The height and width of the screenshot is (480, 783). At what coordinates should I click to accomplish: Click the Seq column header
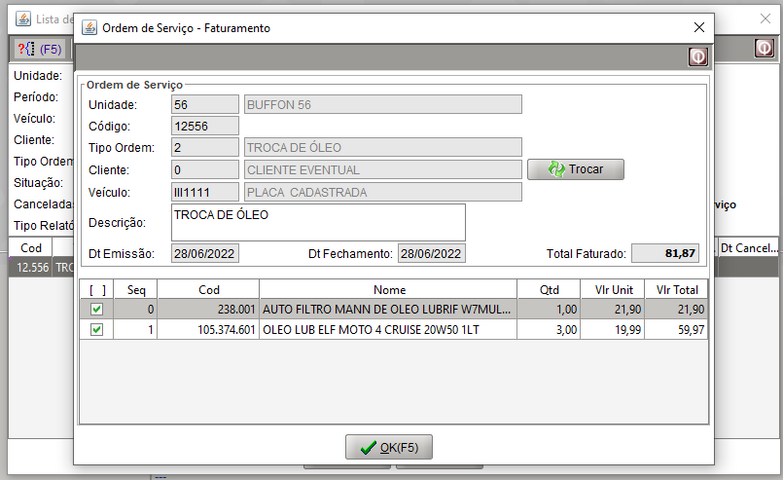[x=135, y=289]
